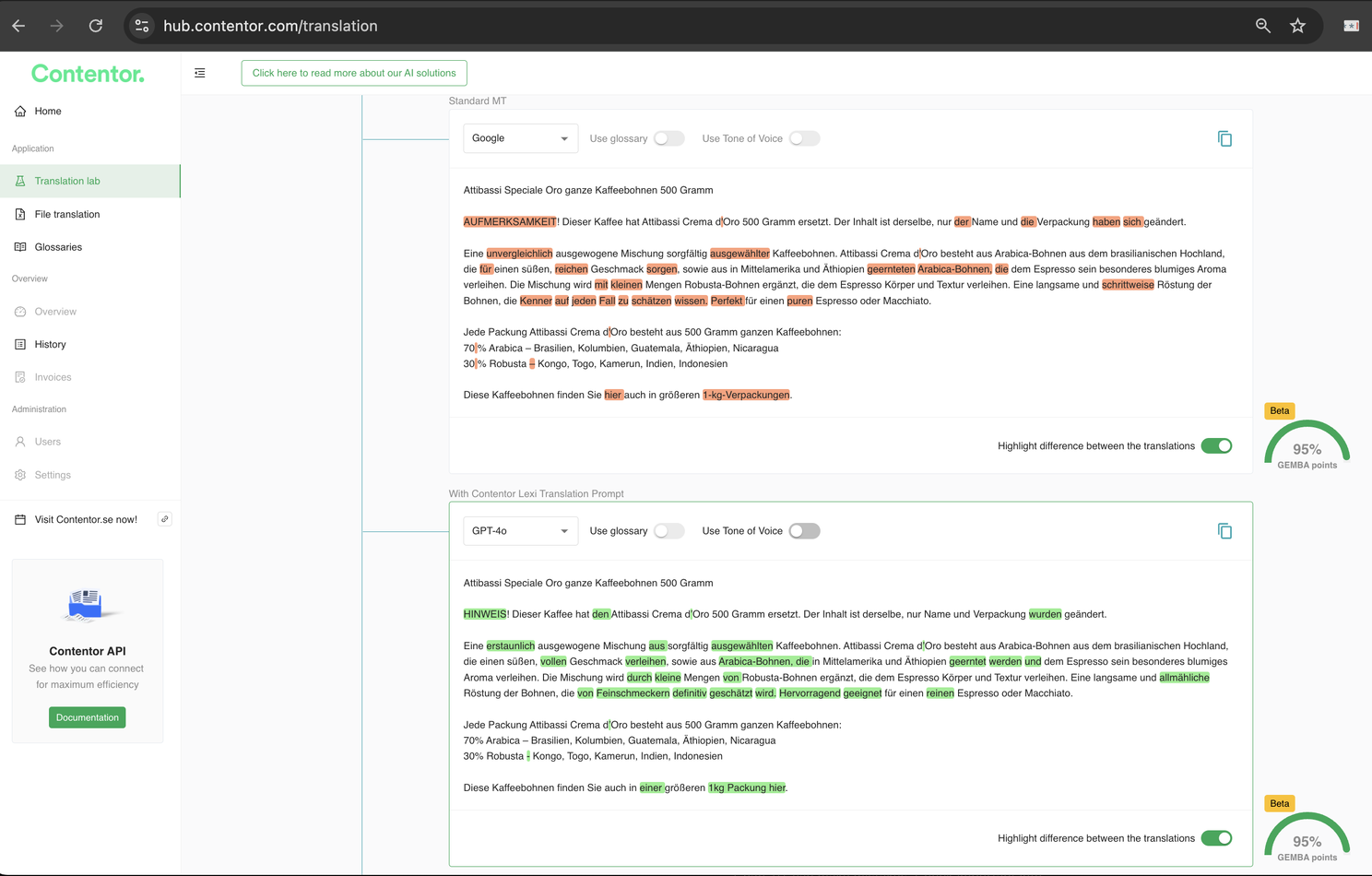Viewport: 1372px width, 876px height.
Task: Click the browser forward arrow
Action: coord(57,26)
